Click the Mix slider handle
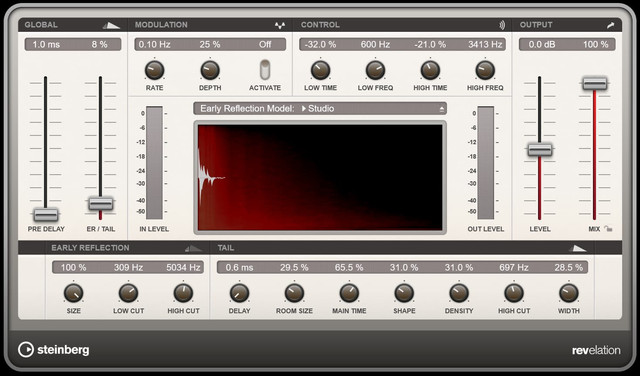Image resolution: width=640 pixels, height=376 pixels. [x=595, y=84]
